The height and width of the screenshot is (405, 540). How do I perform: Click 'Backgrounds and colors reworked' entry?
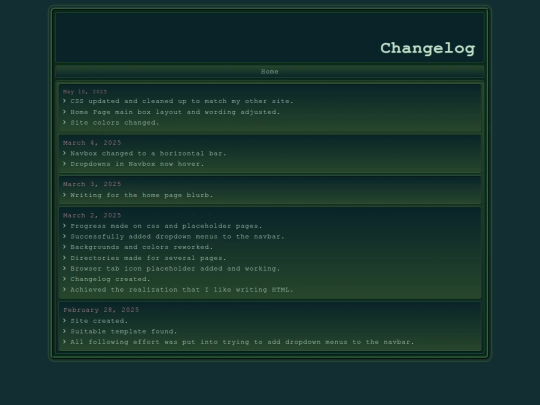pyautogui.click(x=142, y=247)
